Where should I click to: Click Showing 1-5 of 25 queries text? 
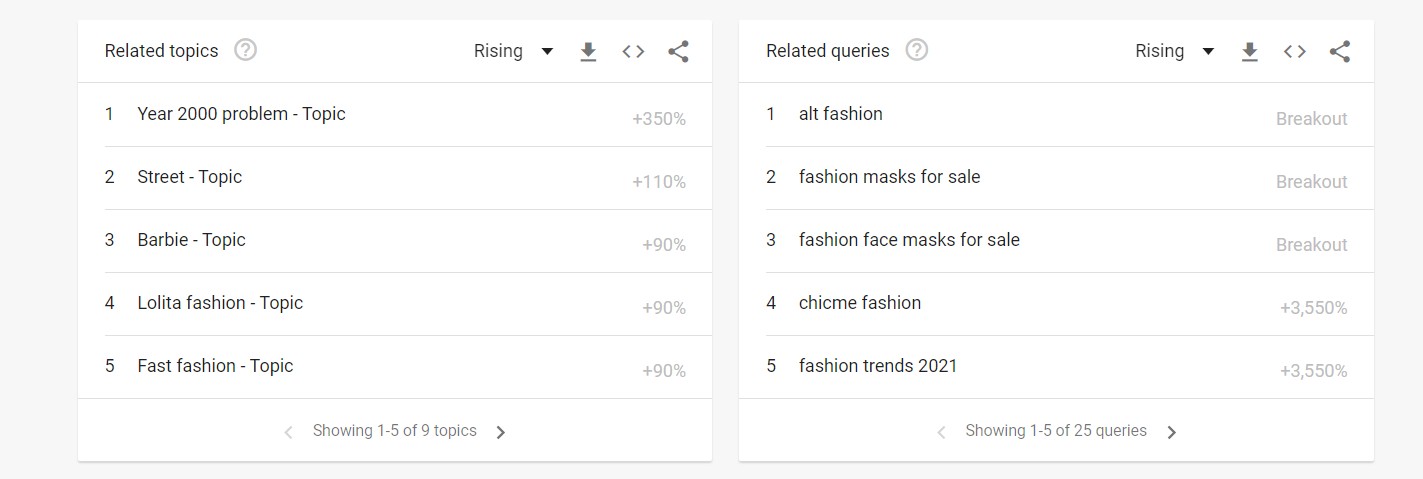coord(1056,431)
